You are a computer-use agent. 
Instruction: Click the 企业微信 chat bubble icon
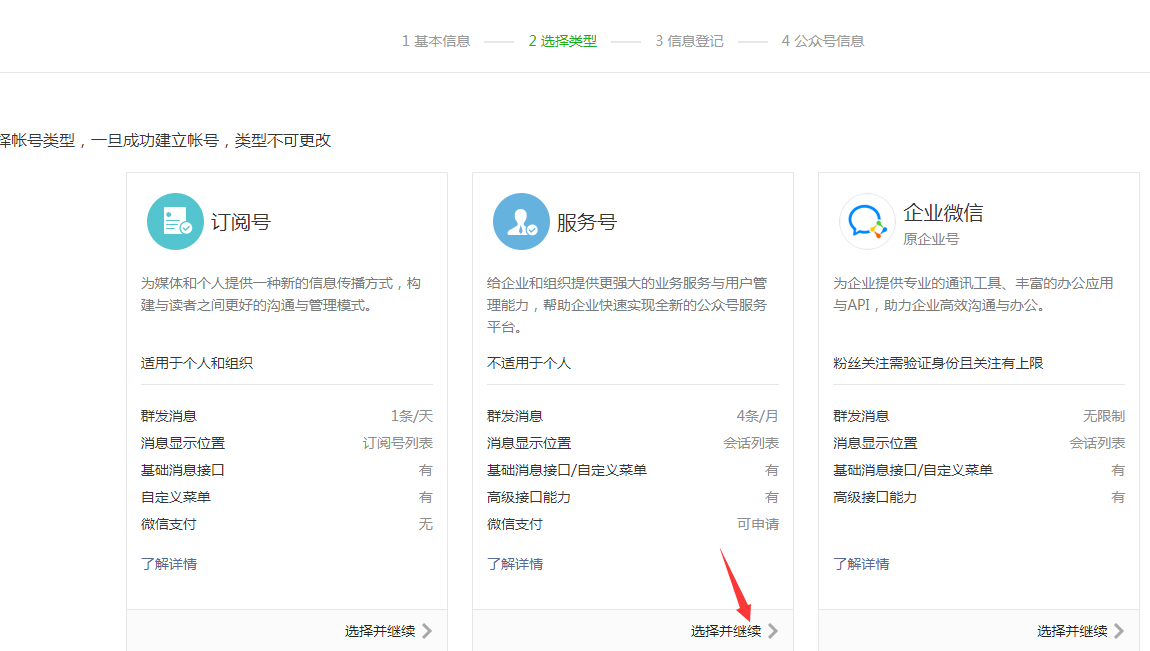(x=866, y=221)
